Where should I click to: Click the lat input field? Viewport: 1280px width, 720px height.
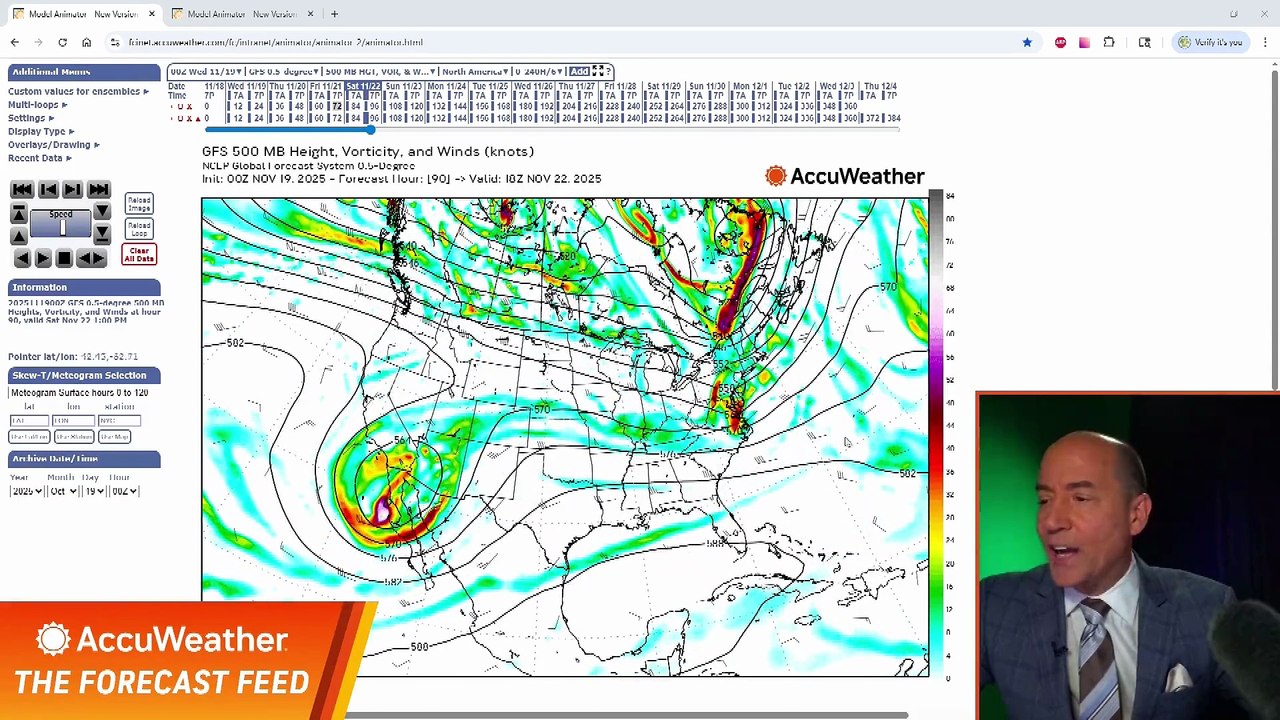pyautogui.click(x=29, y=421)
